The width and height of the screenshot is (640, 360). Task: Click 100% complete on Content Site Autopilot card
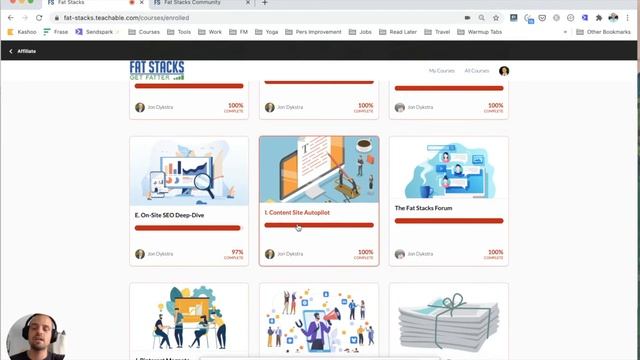click(x=364, y=254)
